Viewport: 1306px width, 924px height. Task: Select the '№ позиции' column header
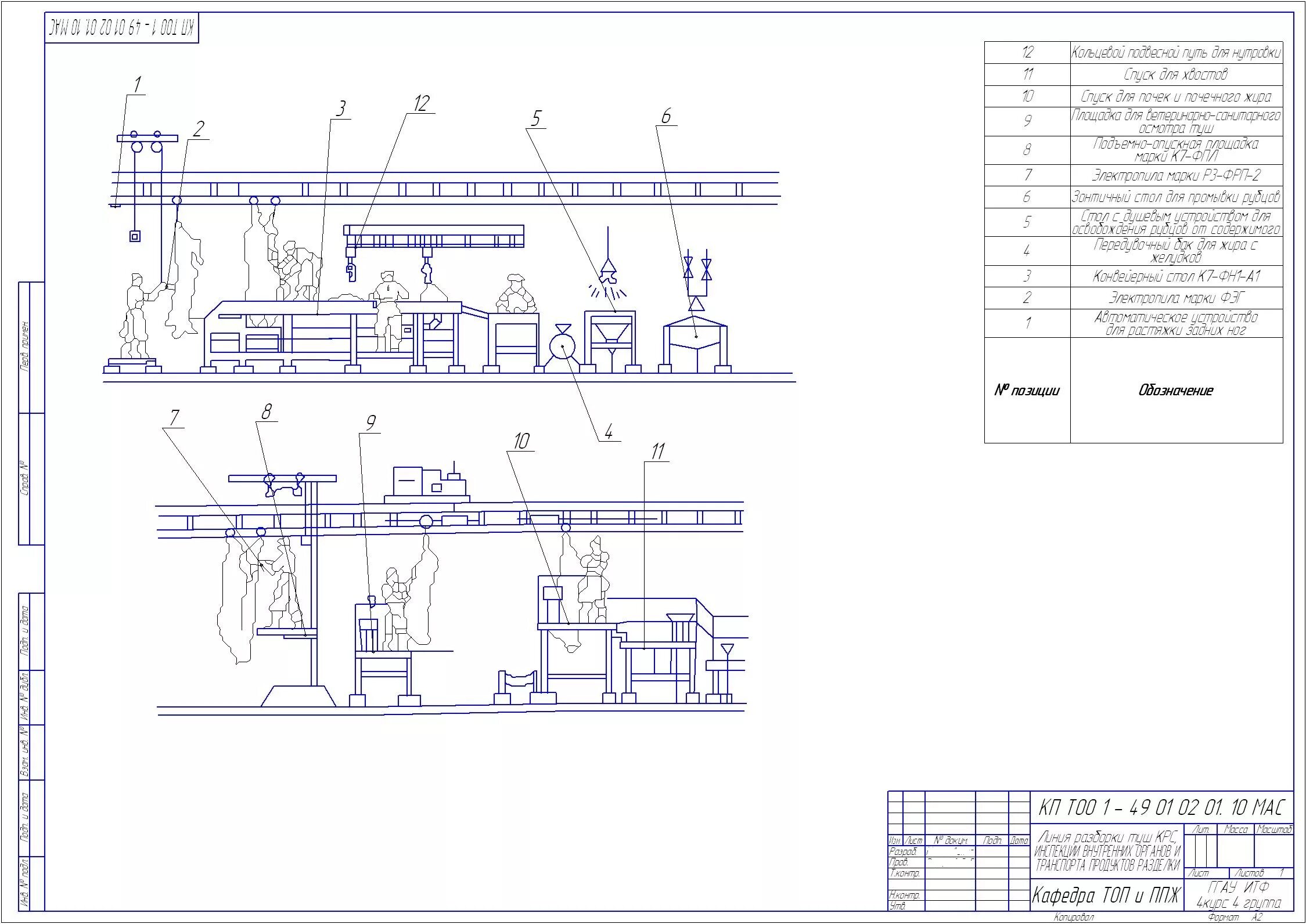tap(1027, 391)
